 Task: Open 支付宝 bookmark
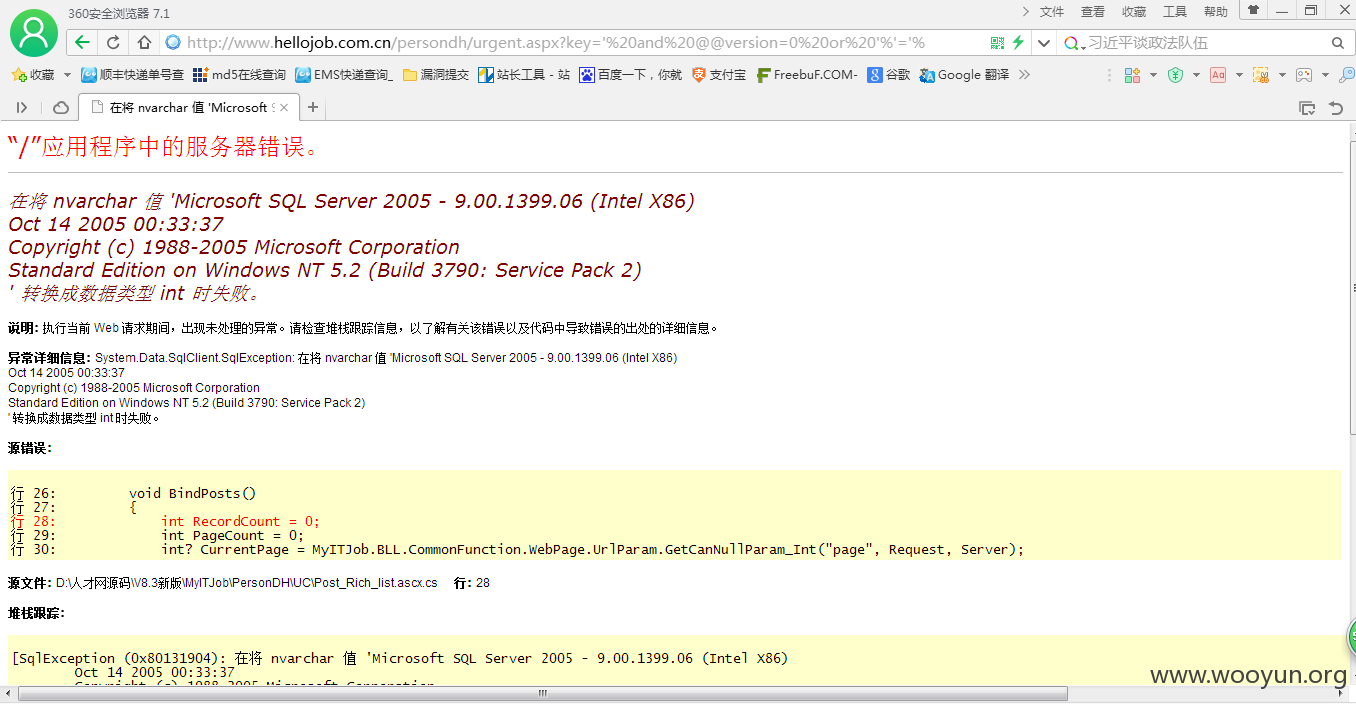(x=719, y=75)
